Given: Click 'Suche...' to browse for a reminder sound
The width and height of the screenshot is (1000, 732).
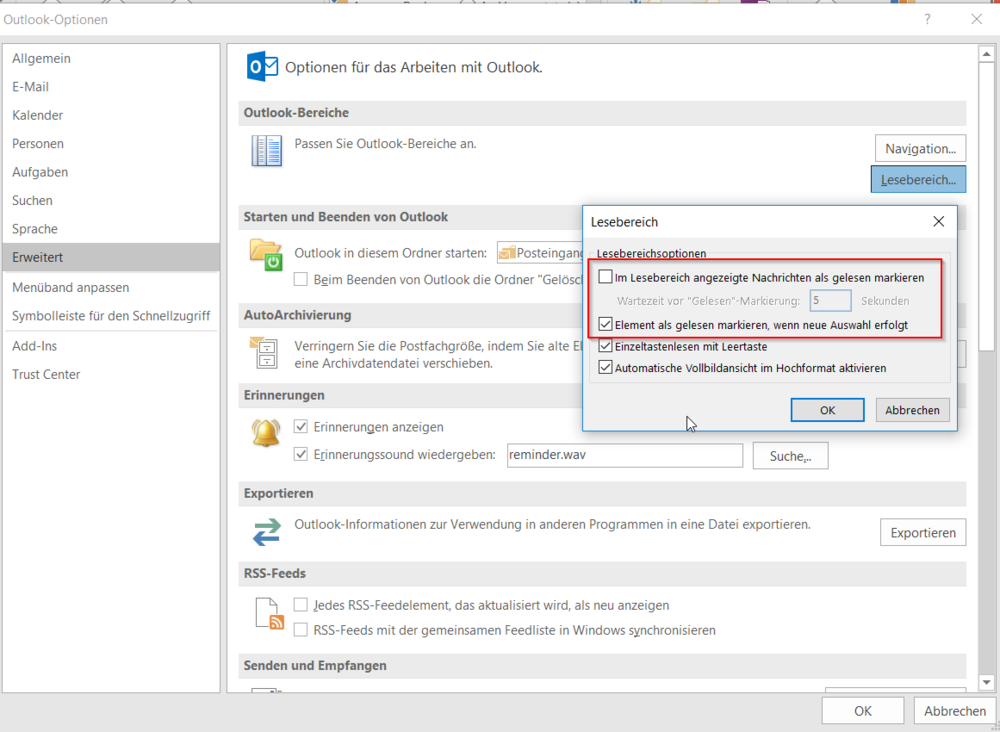Looking at the screenshot, I should 790,456.
